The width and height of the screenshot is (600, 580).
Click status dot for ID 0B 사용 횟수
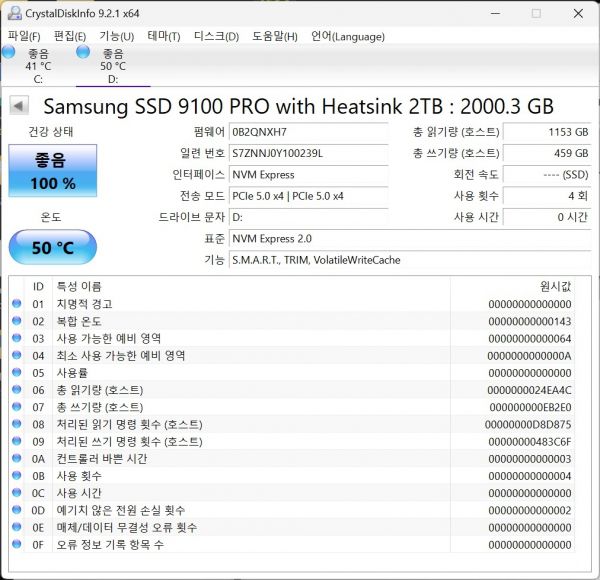16,476
